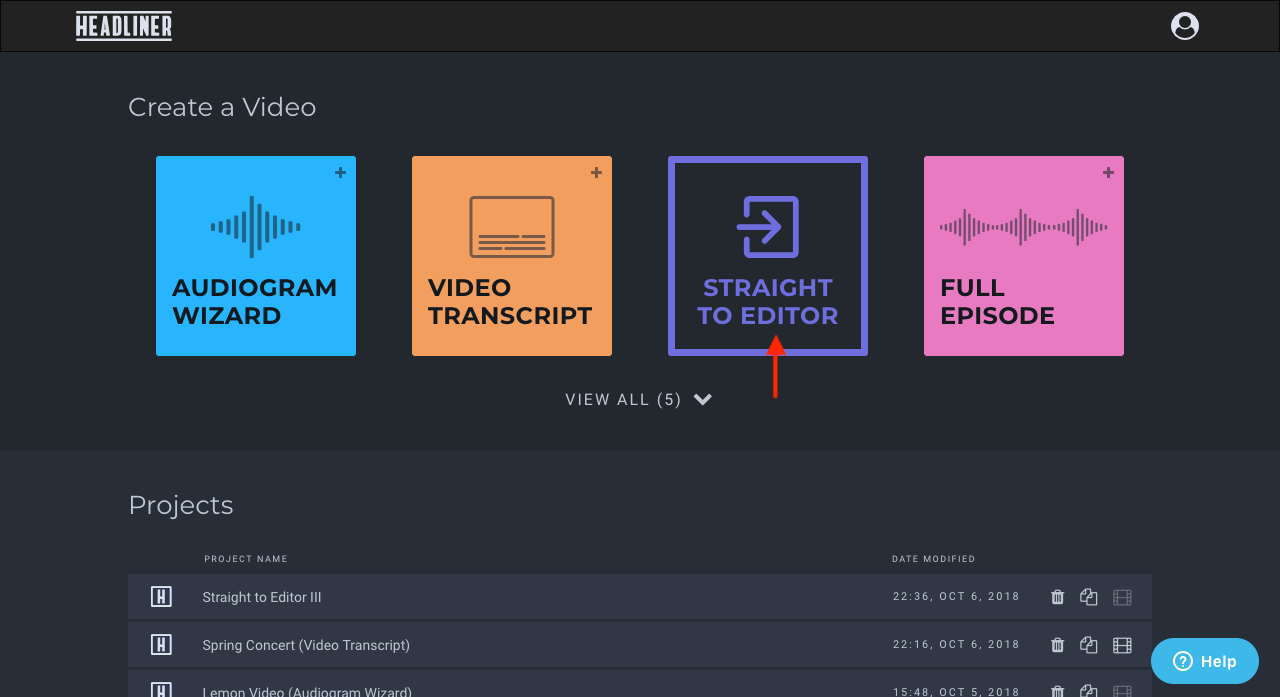Click the plus on the Full Episode card
The image size is (1280, 697).
pyautogui.click(x=1108, y=172)
